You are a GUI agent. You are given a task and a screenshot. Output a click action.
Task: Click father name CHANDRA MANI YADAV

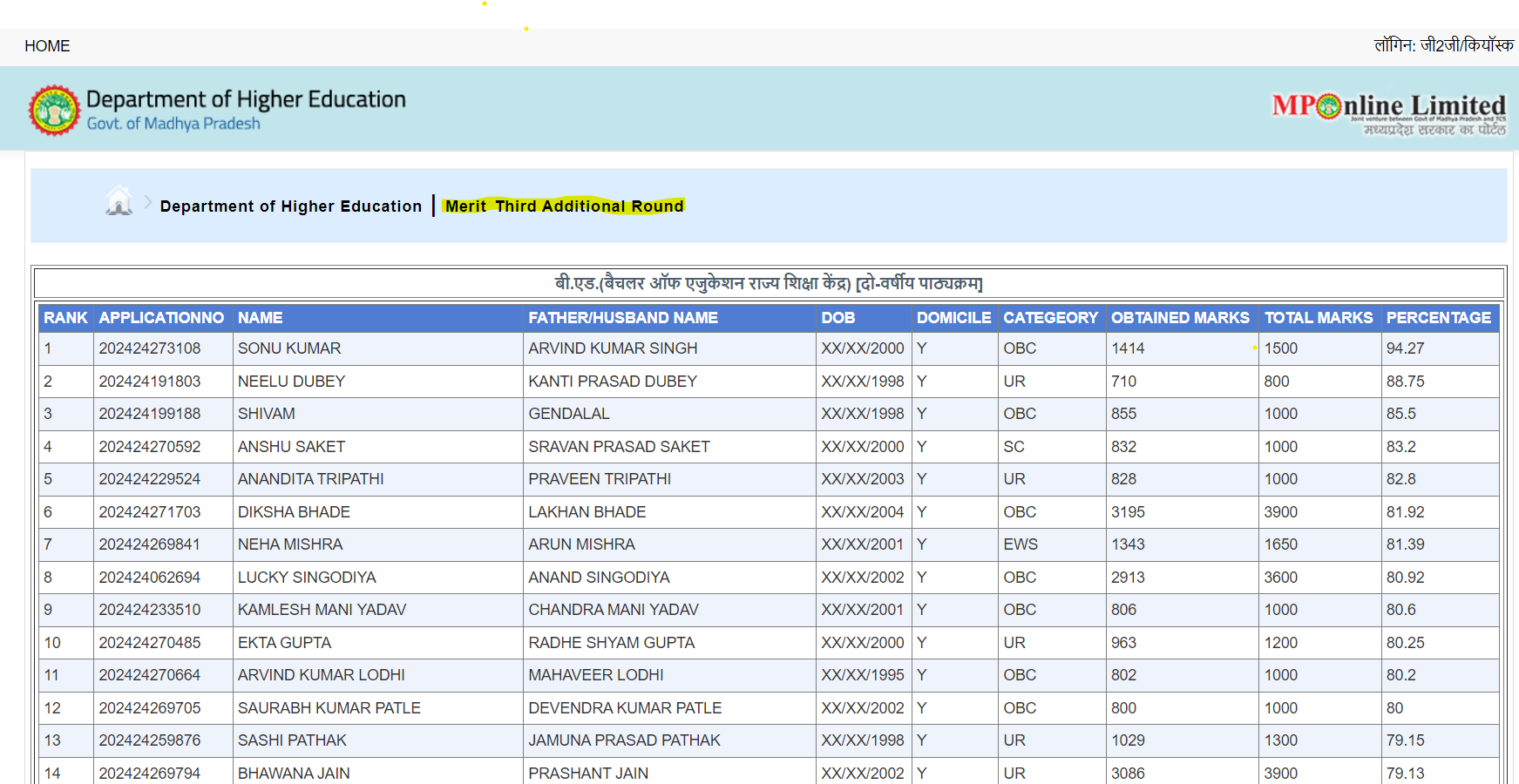614,610
